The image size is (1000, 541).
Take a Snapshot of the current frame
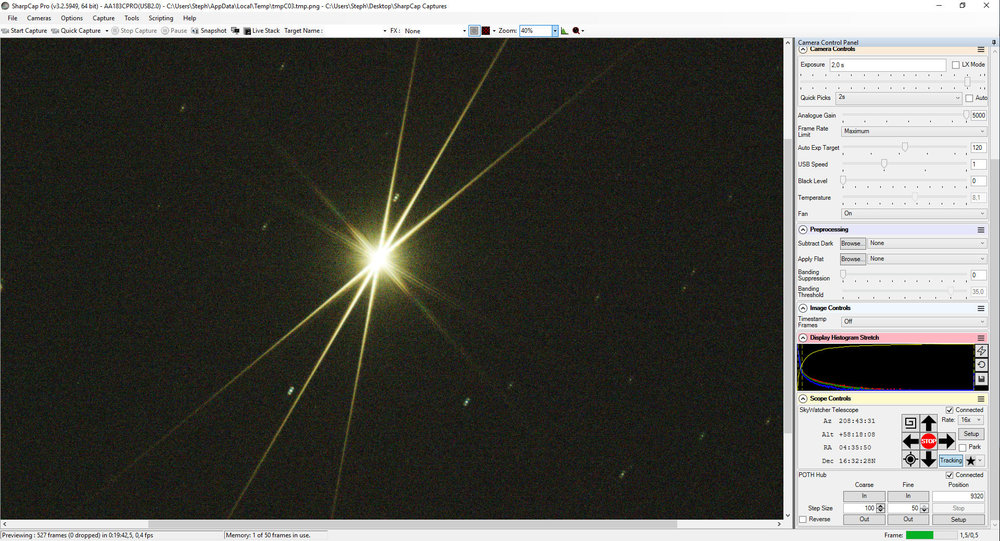[x=209, y=31]
